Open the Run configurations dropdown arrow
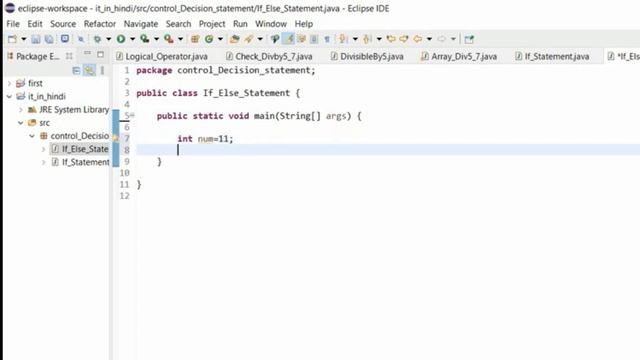Image resolution: width=640 pixels, height=360 pixels. coord(132,39)
